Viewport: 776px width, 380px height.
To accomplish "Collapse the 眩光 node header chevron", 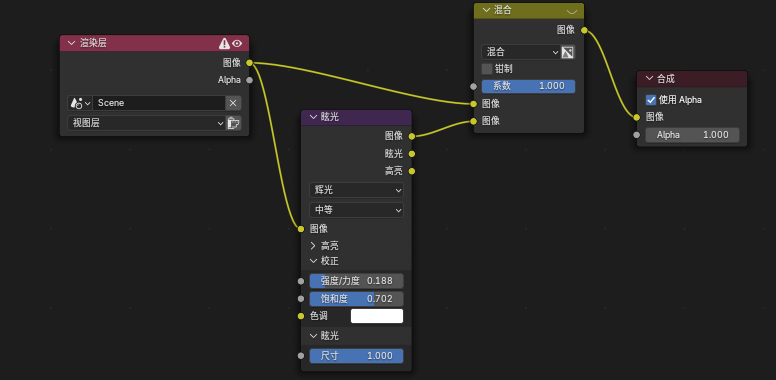I will (313, 117).
